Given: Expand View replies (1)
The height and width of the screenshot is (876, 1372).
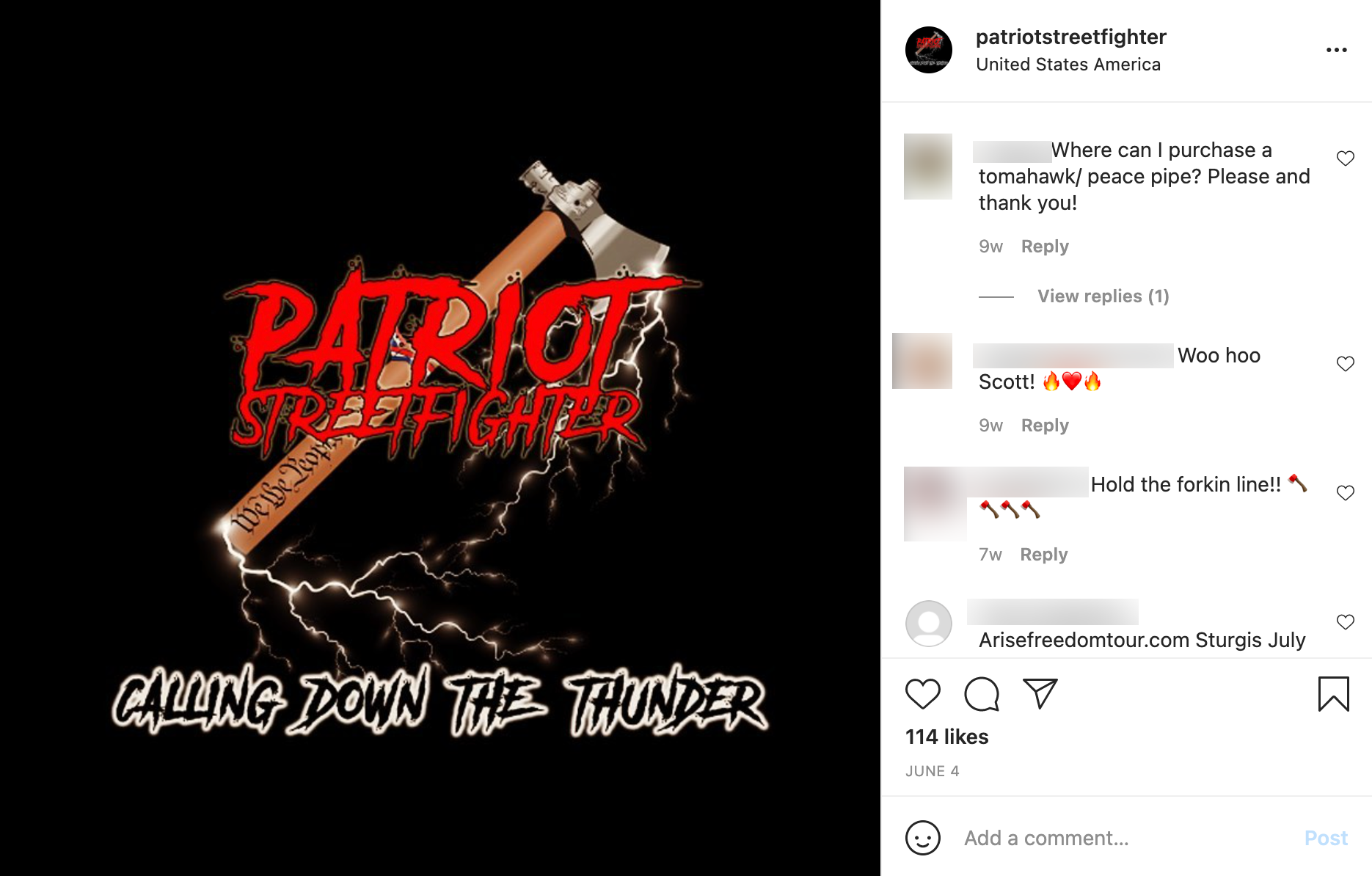Looking at the screenshot, I should point(1103,296).
